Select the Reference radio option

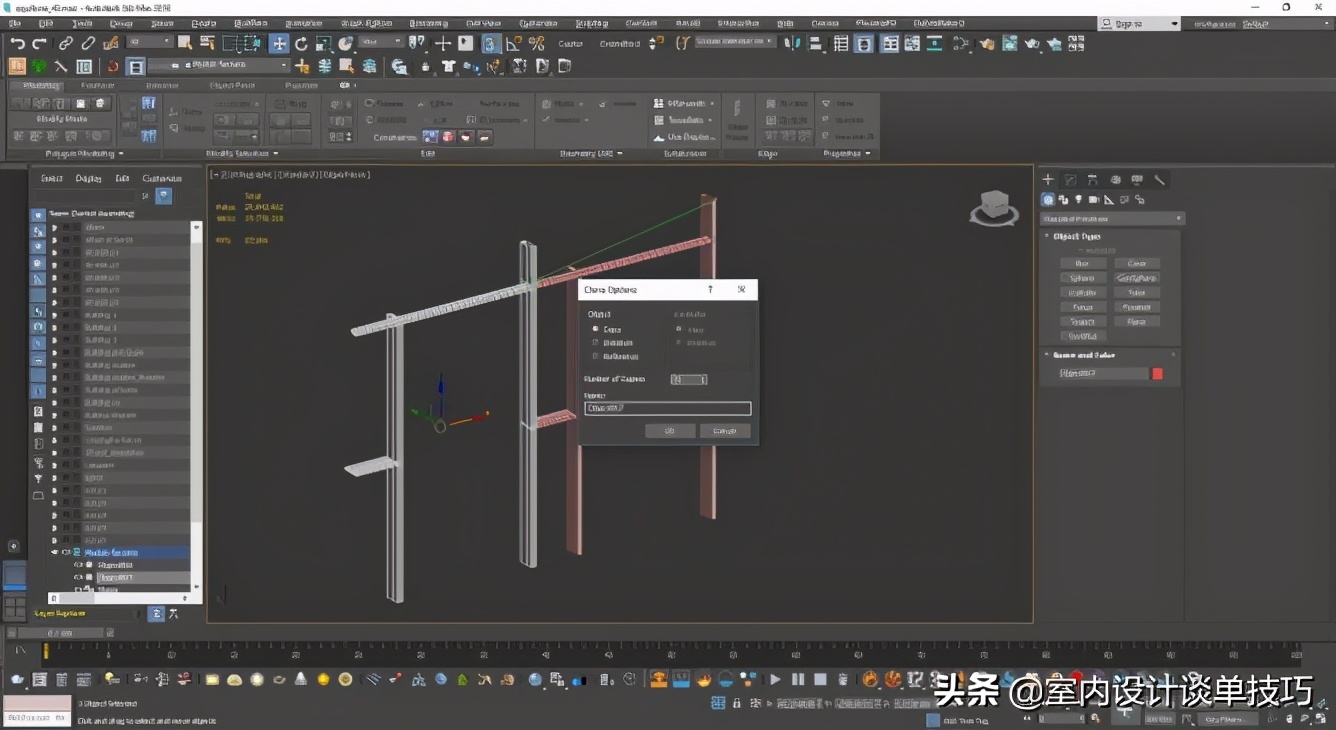[596, 356]
